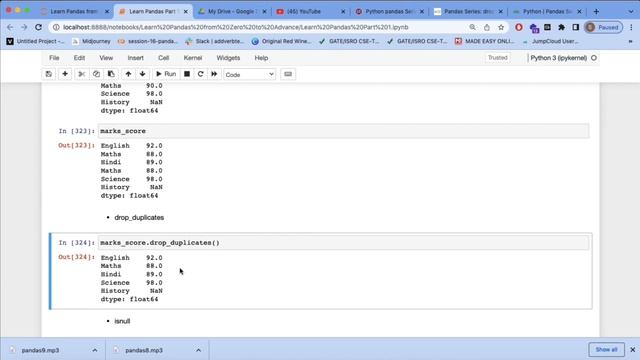Open the cell type Code dropdown
640x360 pixels.
point(249,75)
